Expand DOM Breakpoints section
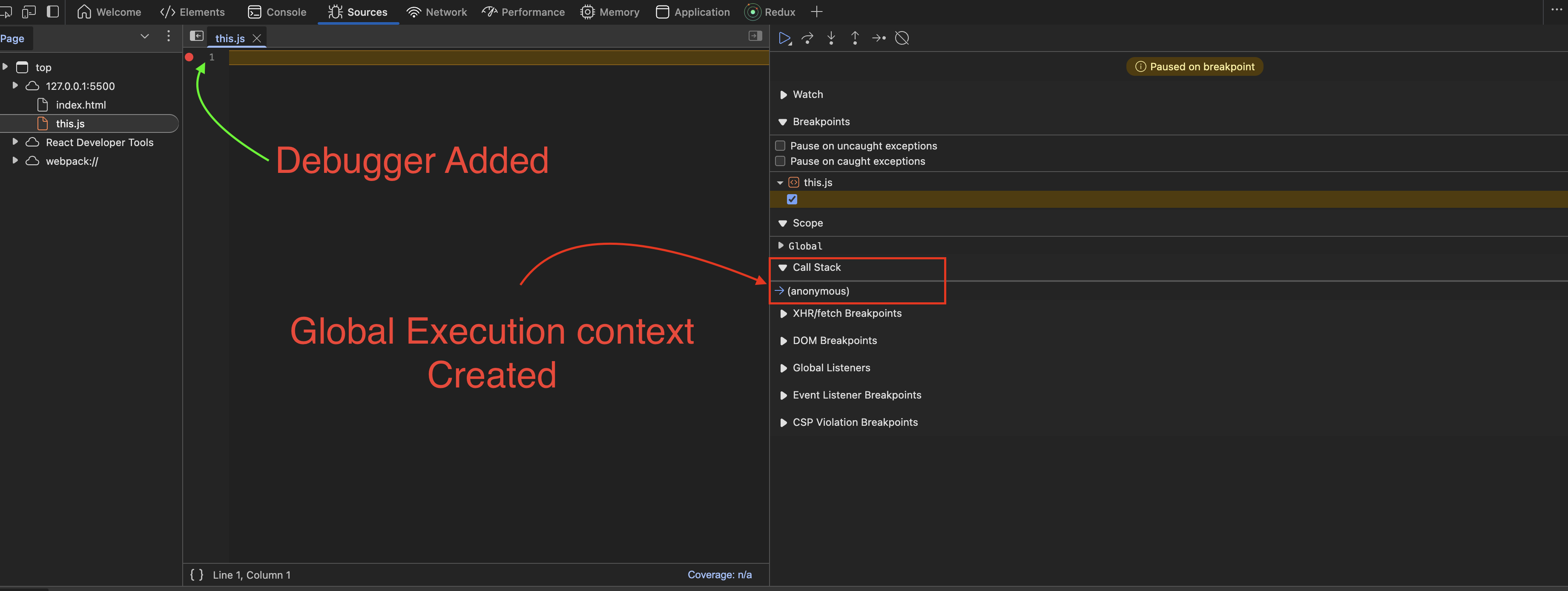This screenshot has width=1568, height=591. pos(784,341)
